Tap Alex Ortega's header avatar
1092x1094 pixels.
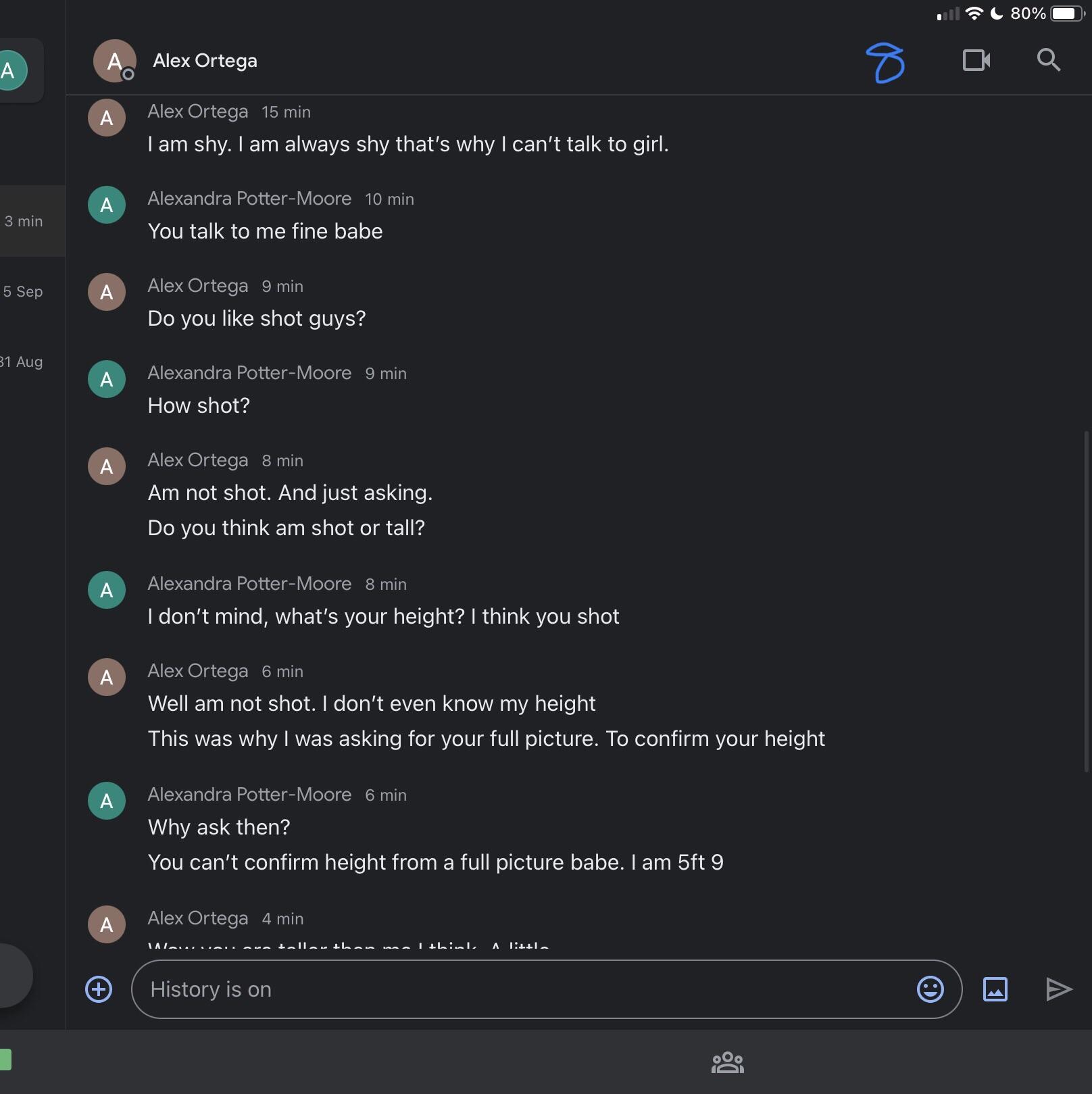[114, 61]
